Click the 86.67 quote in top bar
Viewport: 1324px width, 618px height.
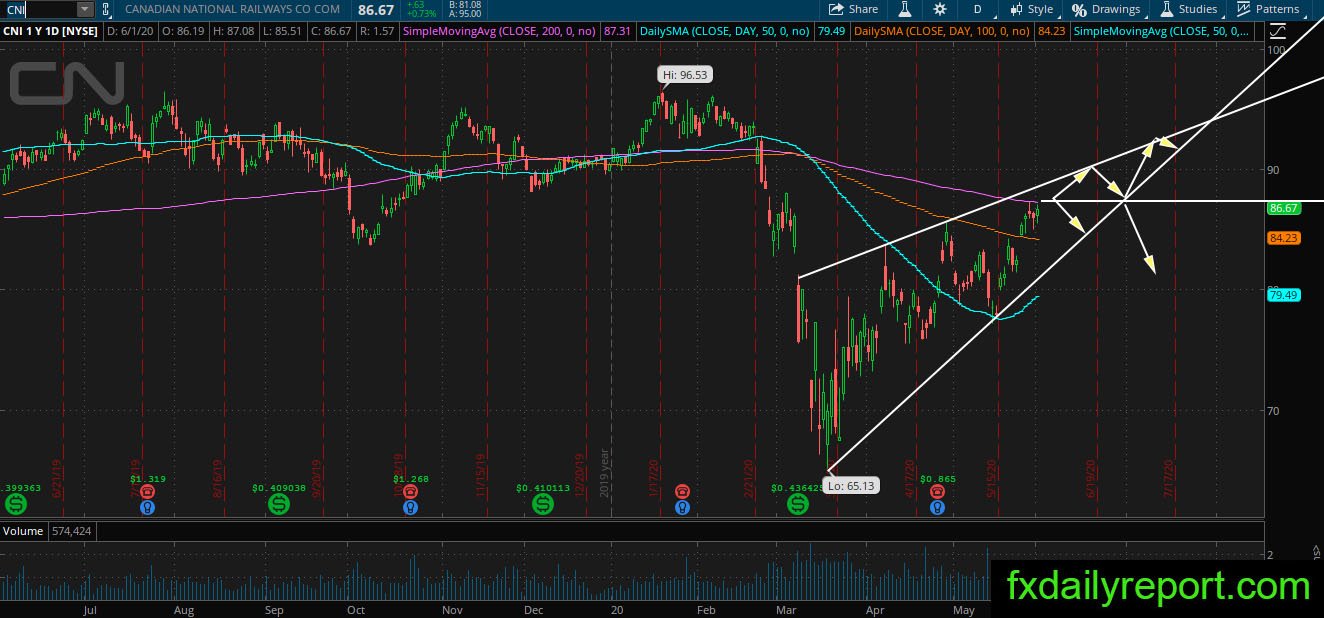coord(377,9)
